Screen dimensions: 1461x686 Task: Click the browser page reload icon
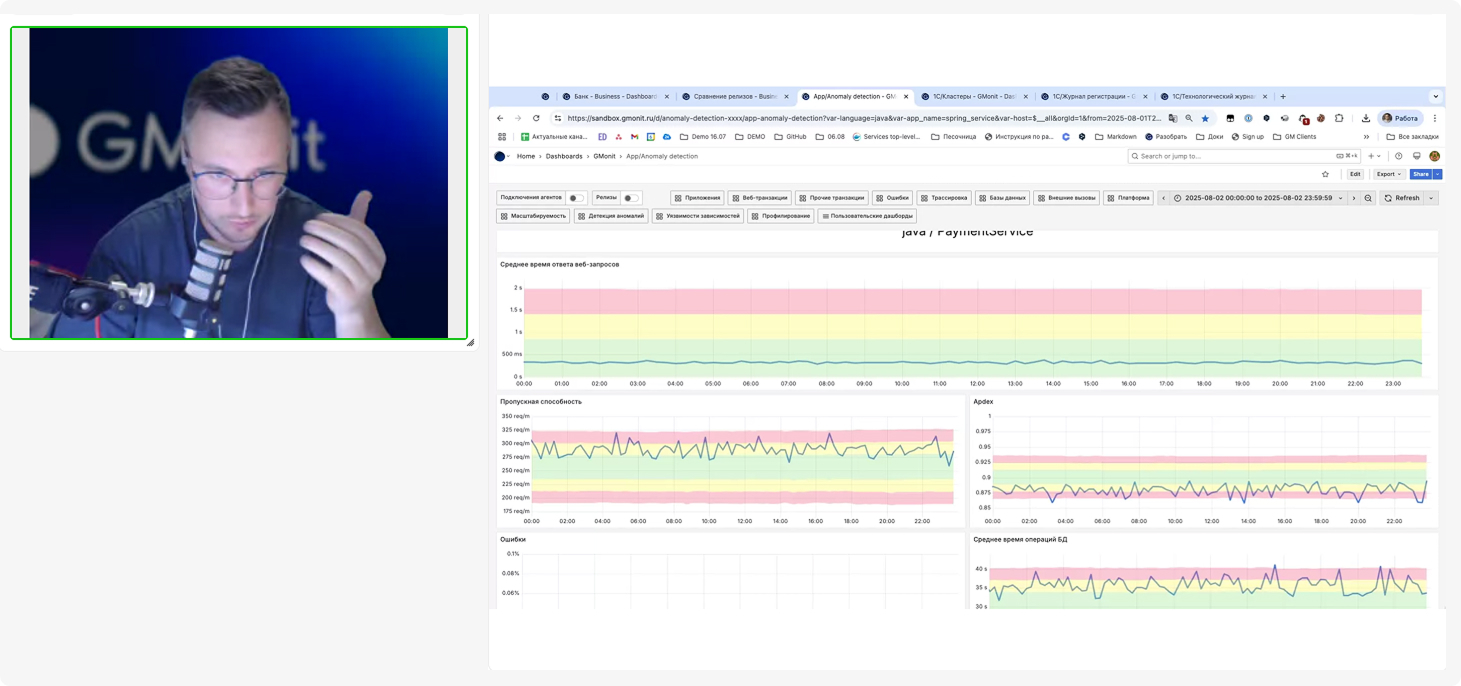coord(536,118)
